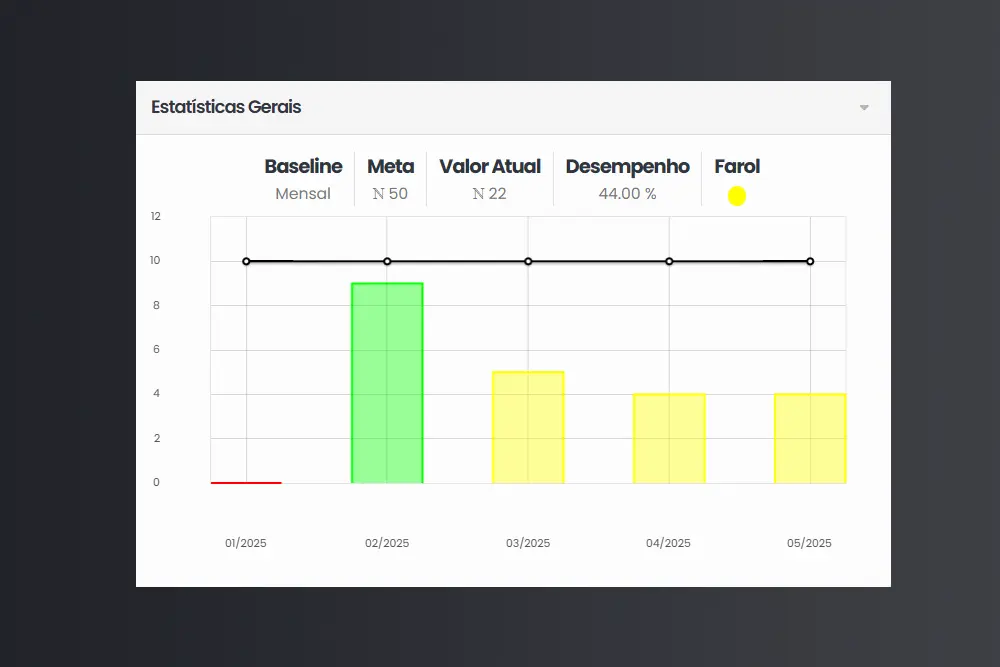This screenshot has width=1000, height=667.
Task: Select the green bar for 02/2025
Action: (387, 383)
